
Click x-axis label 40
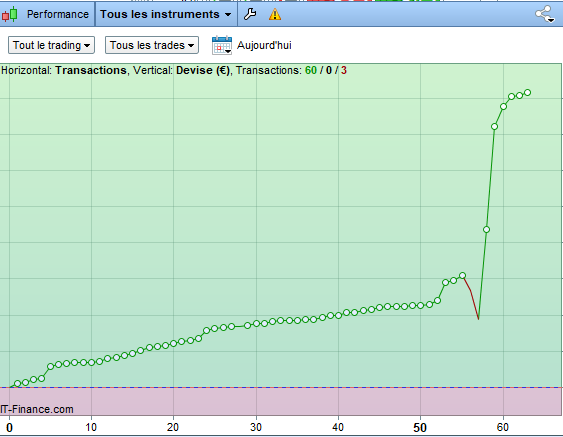point(338,427)
